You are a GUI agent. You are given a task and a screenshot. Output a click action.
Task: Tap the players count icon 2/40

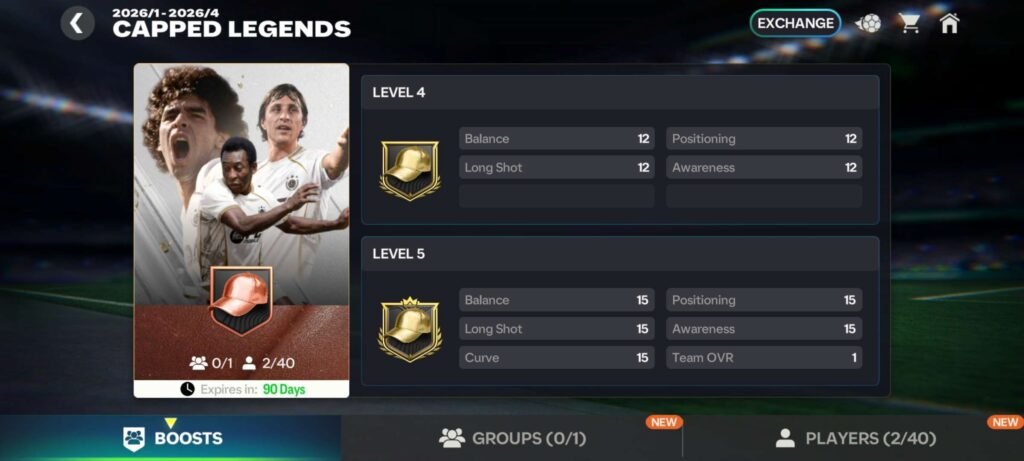(249, 363)
